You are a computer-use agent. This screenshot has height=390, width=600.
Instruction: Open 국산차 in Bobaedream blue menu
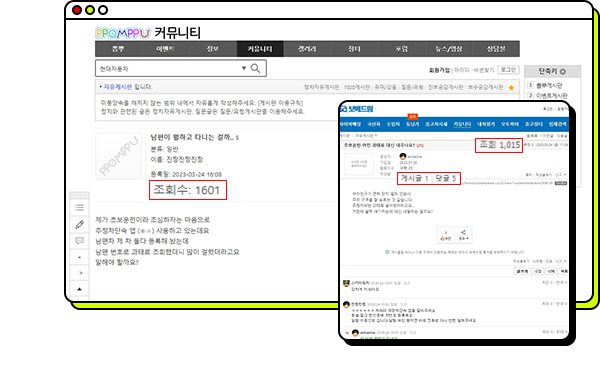(374, 124)
